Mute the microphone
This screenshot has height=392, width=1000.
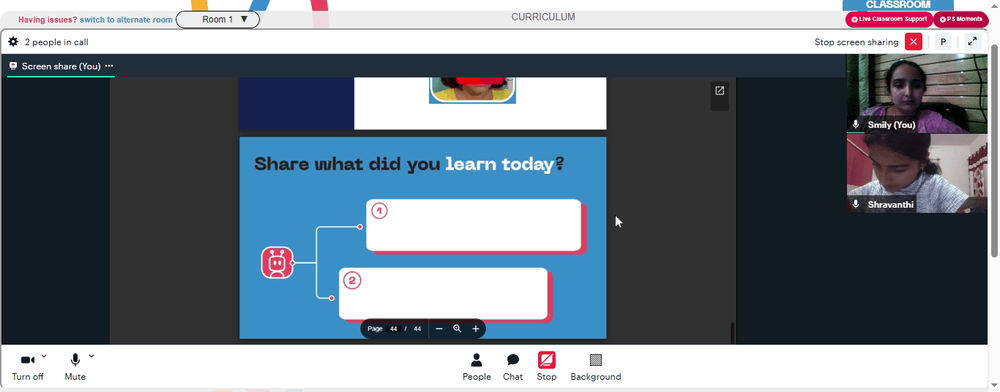[75, 368]
